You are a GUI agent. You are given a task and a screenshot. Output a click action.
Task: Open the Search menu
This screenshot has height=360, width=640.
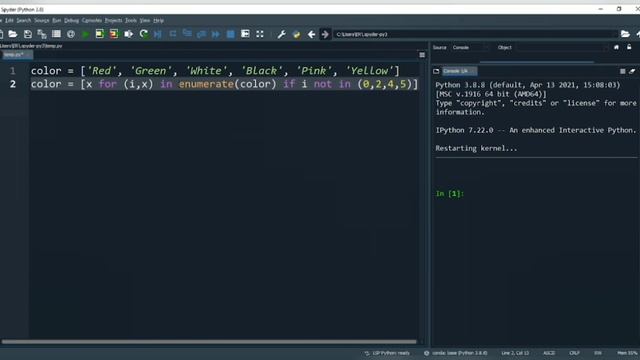(x=24, y=20)
